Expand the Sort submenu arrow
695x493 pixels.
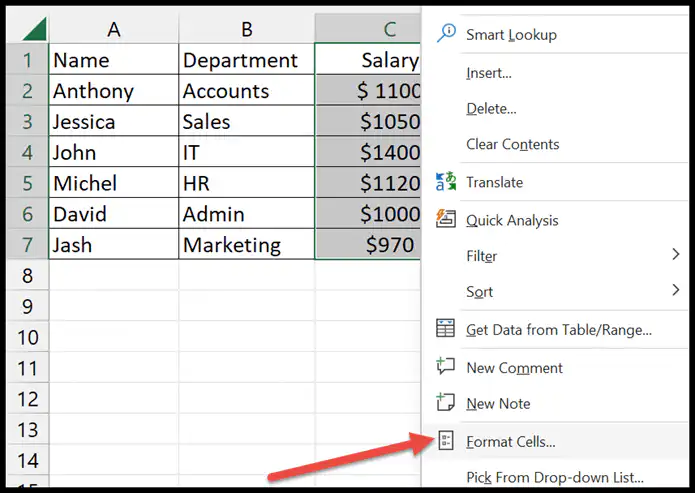675,290
